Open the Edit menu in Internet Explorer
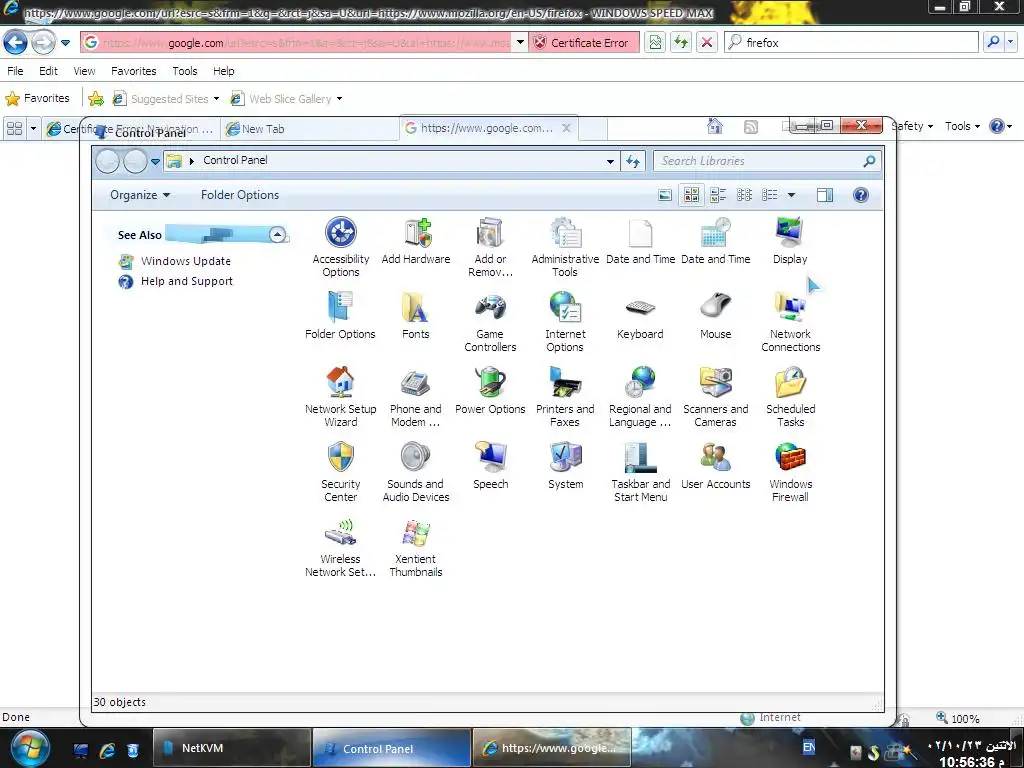Screen dimensions: 1024x768 tap(48, 71)
